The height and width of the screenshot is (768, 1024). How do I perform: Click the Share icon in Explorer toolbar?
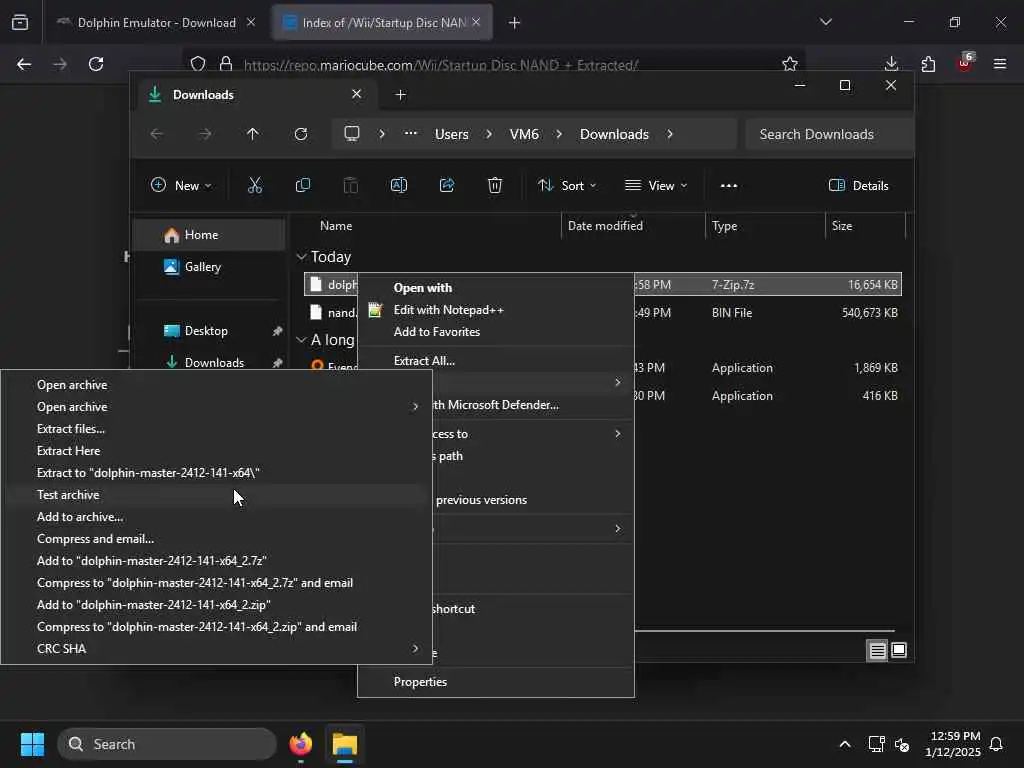(x=447, y=185)
